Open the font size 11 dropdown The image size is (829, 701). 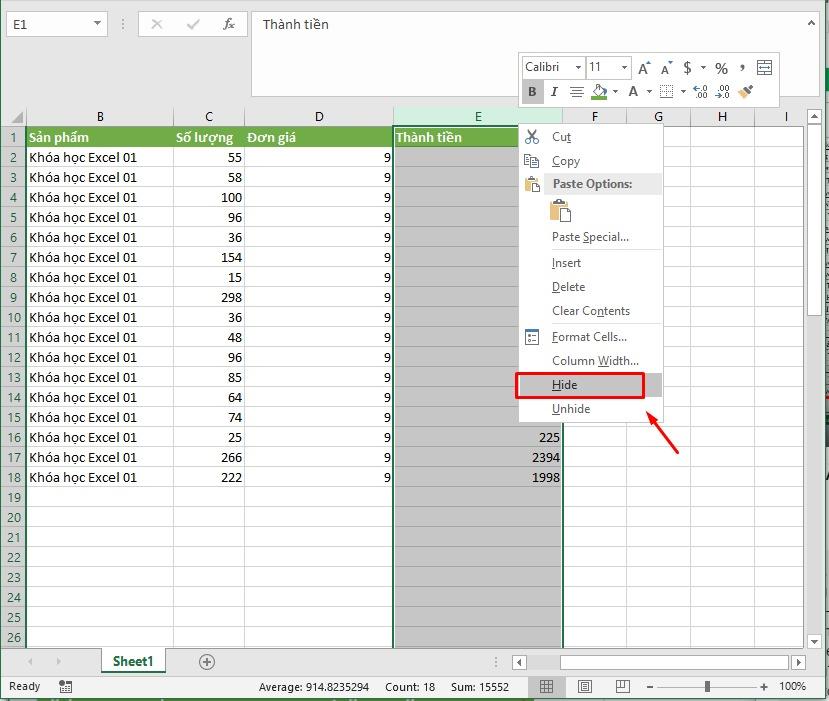[x=624, y=67]
